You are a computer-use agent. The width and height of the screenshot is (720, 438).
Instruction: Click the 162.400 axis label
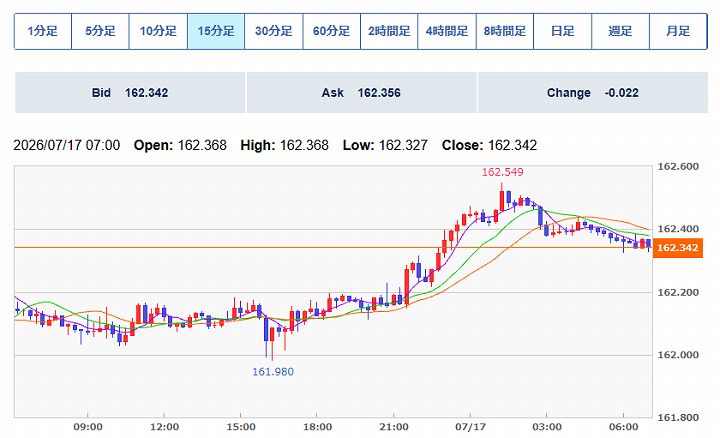678,229
